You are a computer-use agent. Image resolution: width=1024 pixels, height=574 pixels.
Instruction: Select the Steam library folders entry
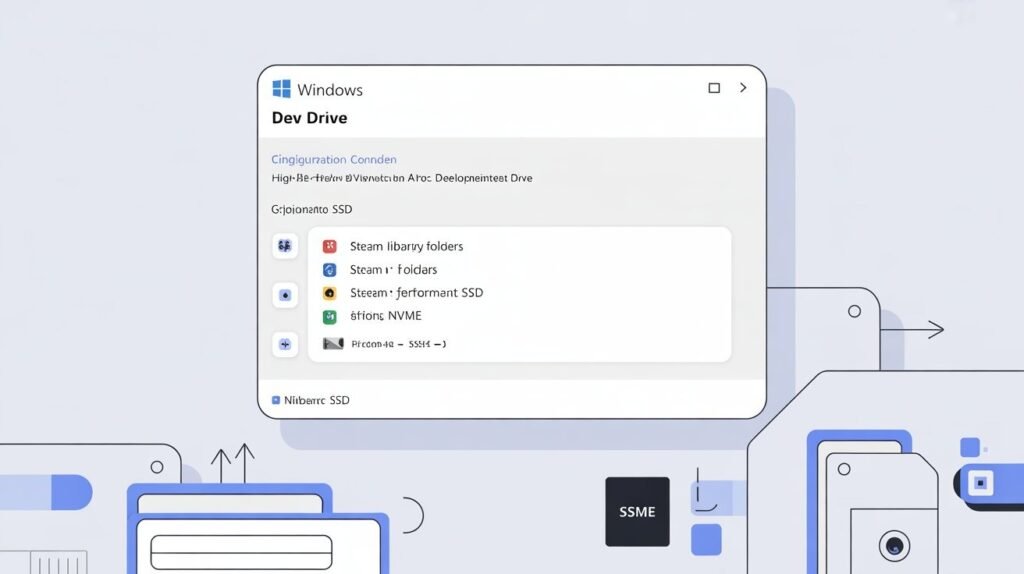click(x=406, y=246)
